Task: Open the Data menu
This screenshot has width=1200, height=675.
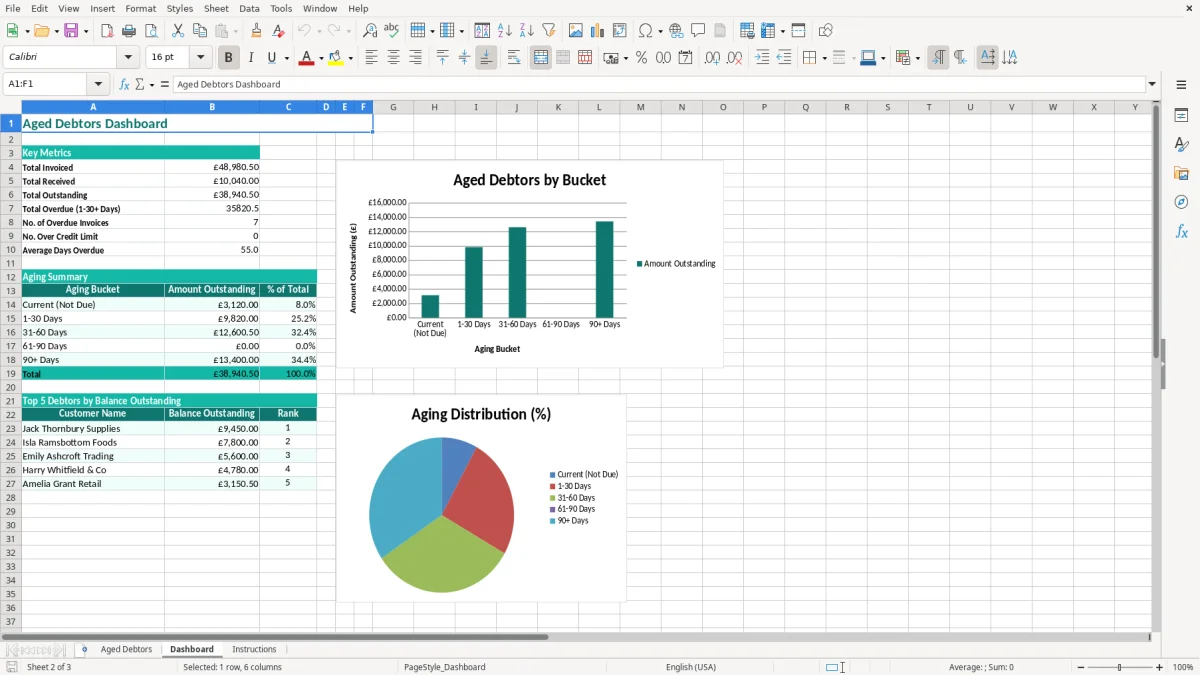Action: [x=249, y=8]
